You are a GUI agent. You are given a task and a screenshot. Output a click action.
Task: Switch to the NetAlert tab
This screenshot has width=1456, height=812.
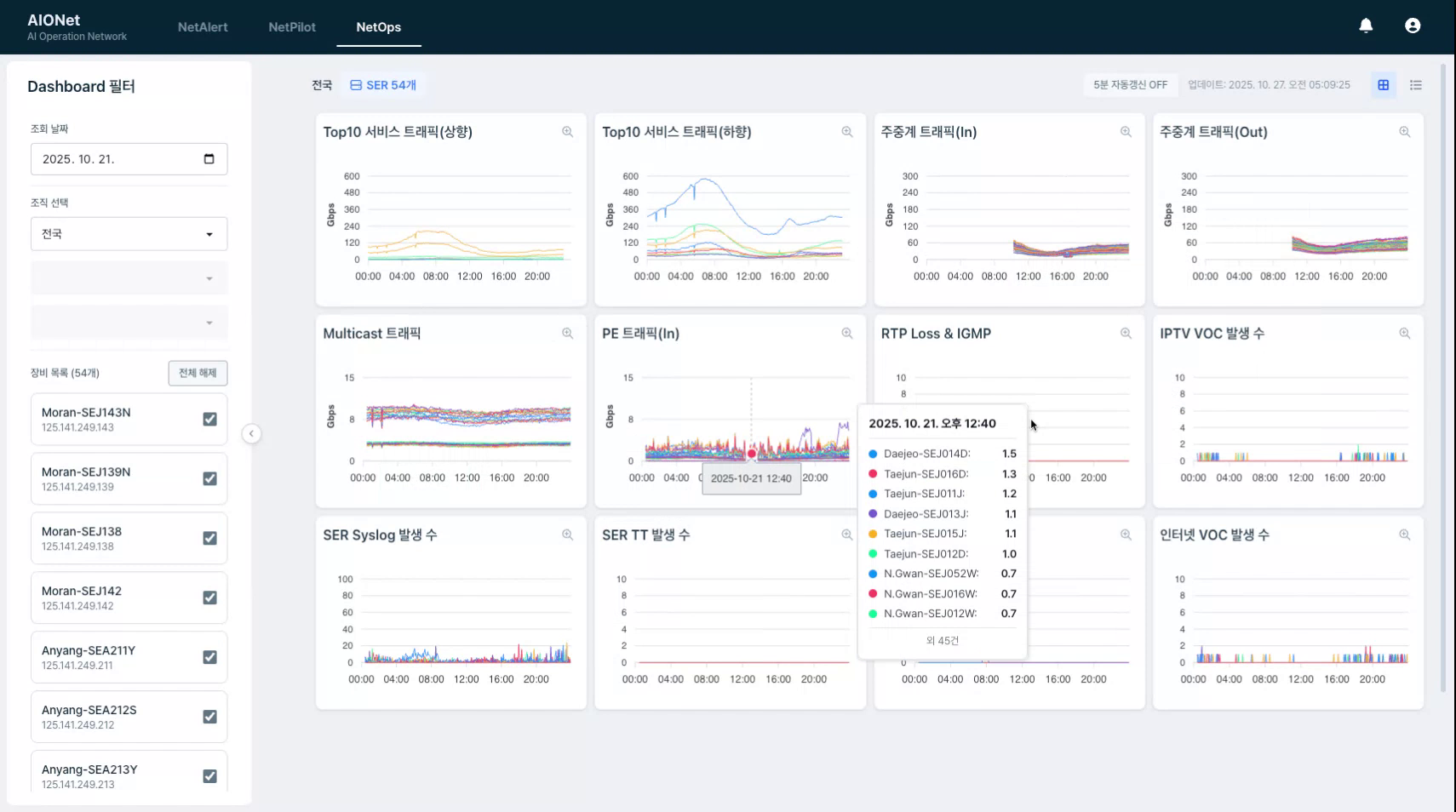click(x=203, y=27)
